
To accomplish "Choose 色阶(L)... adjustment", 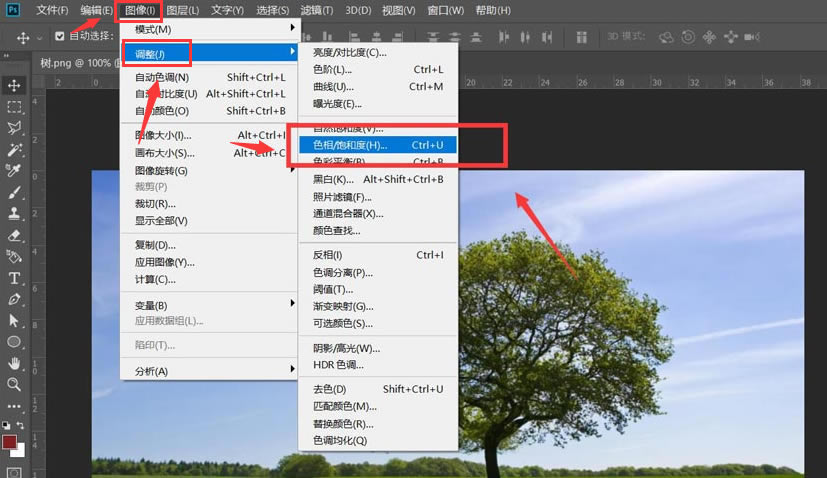I will click(x=378, y=69).
